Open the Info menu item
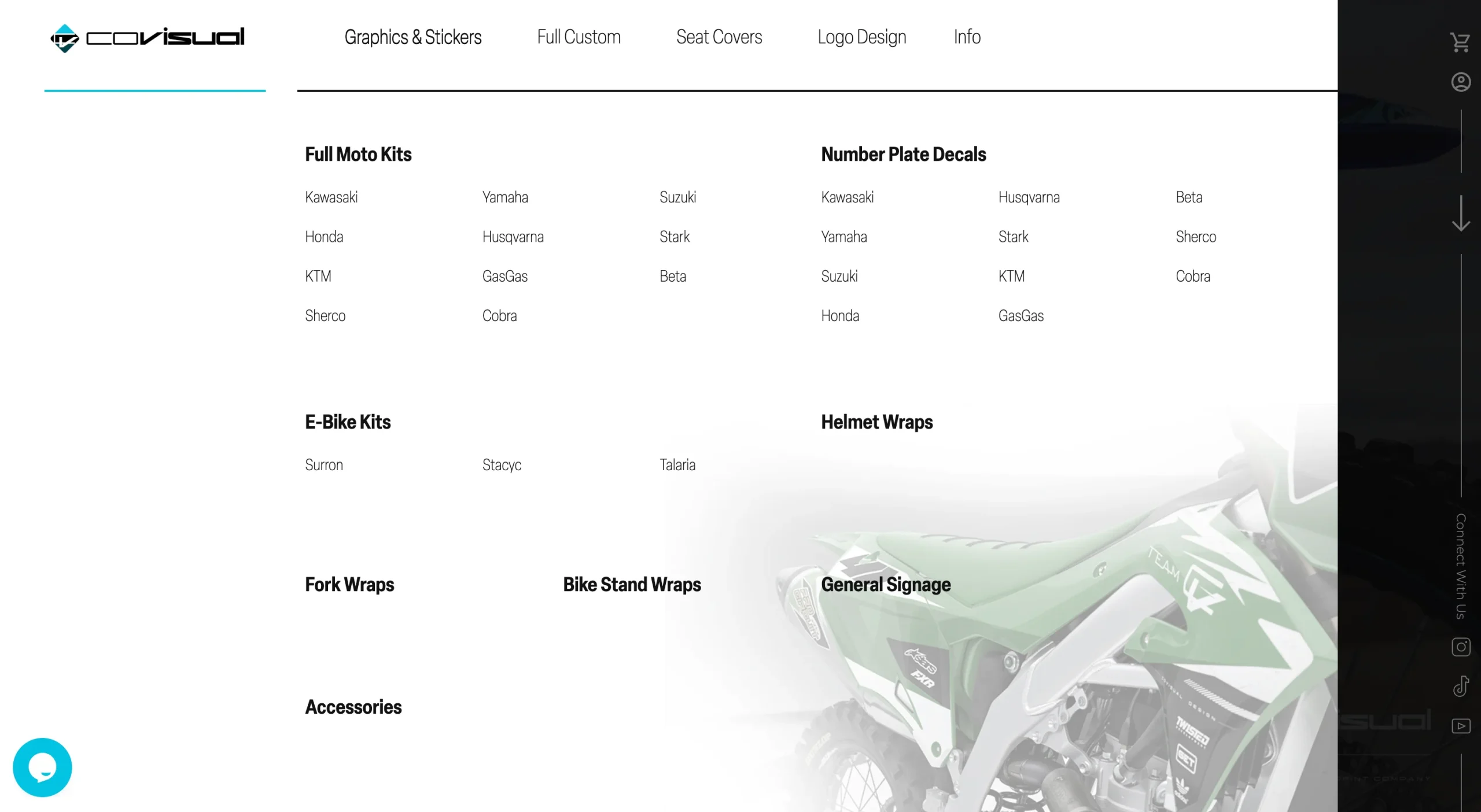1481x812 pixels. [967, 37]
